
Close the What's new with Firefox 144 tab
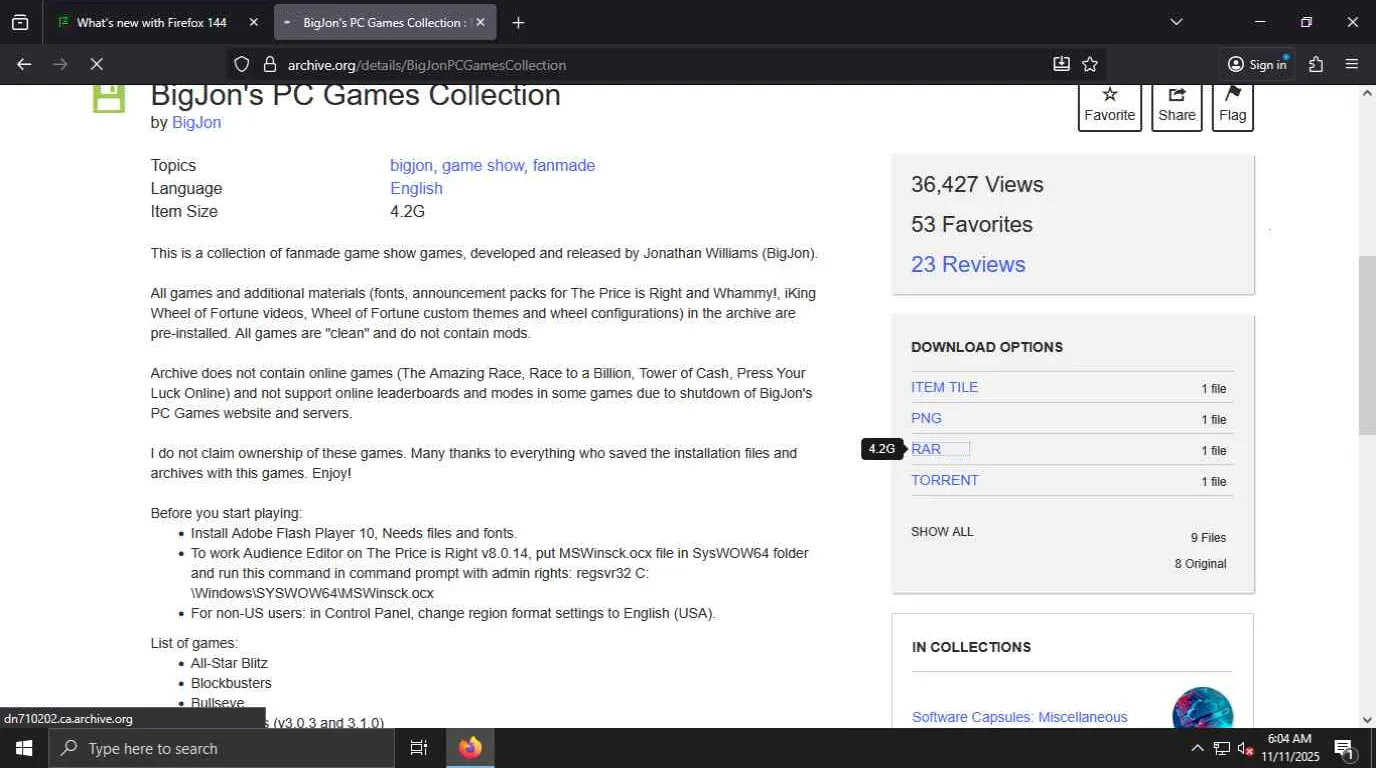[x=253, y=22]
